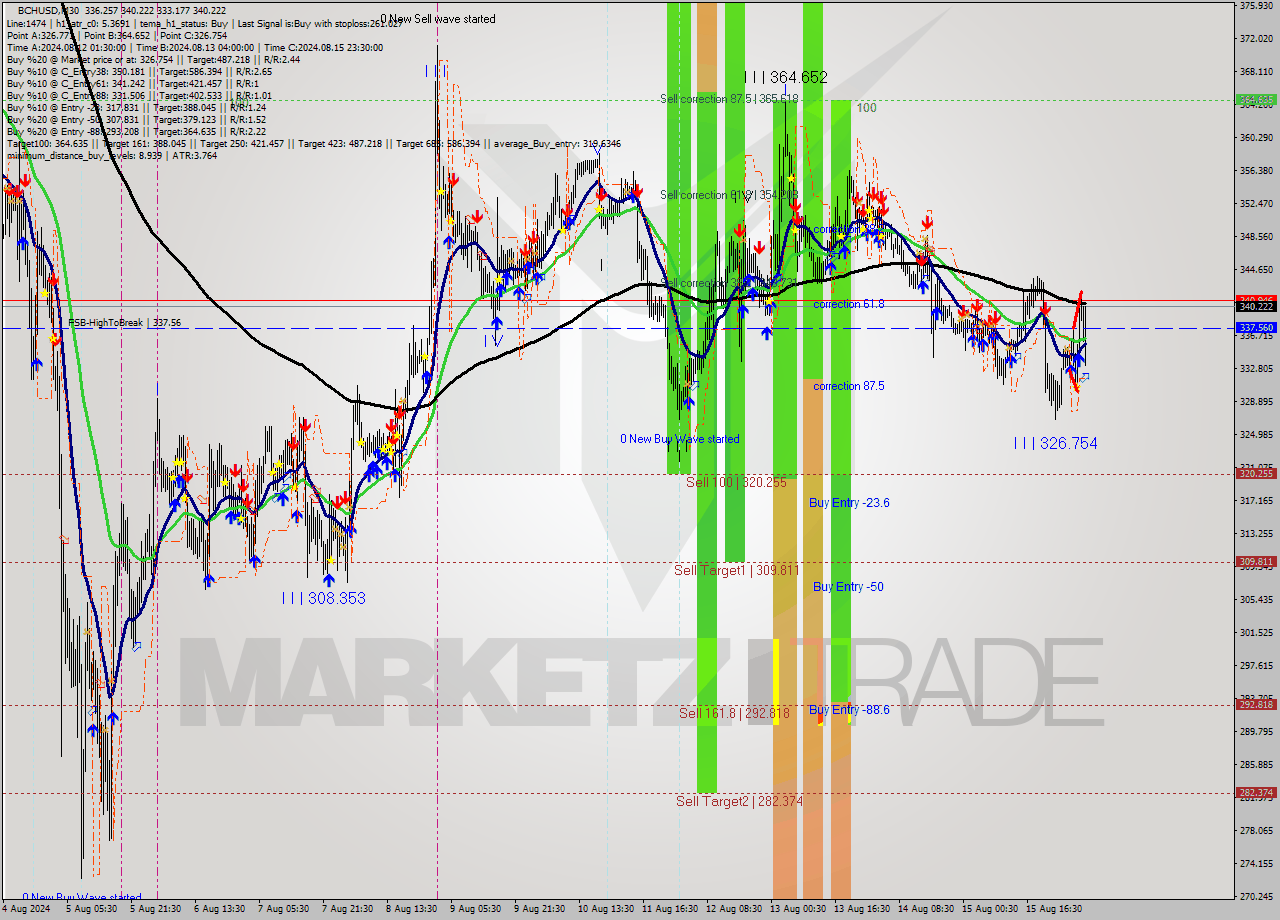Click the BCHUSD,M30 symbol title
The height and width of the screenshot is (920, 1280).
49,10
